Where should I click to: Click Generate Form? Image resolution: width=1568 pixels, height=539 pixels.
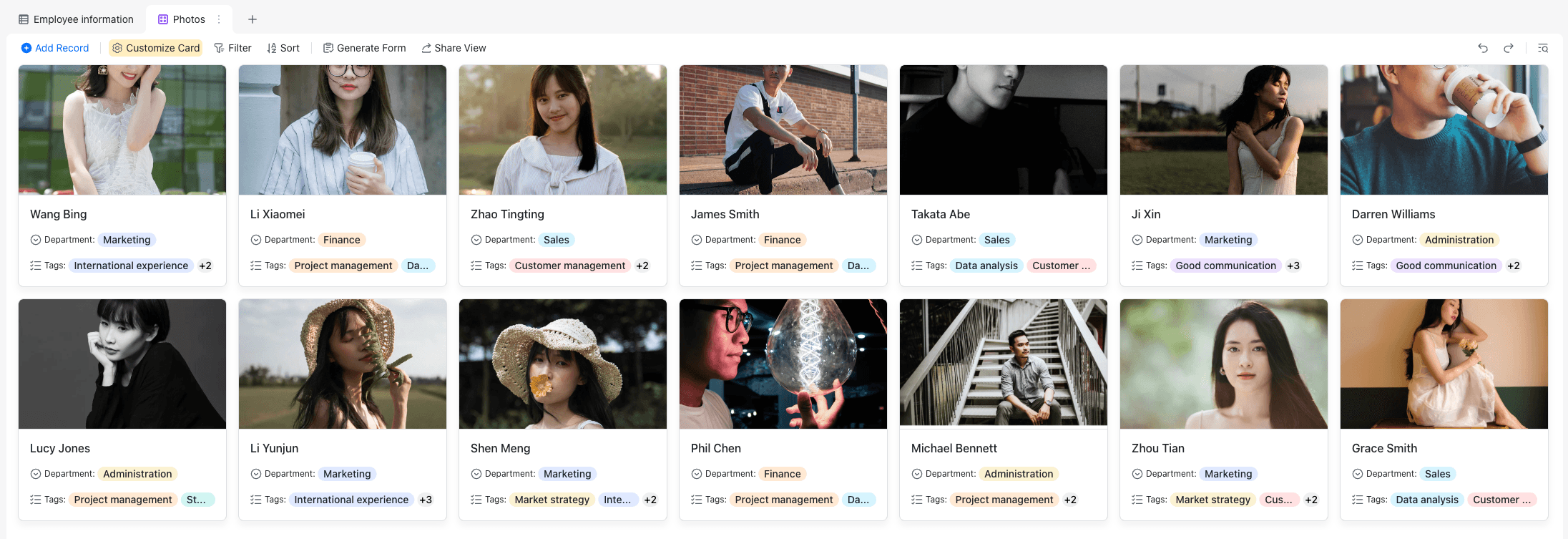point(365,48)
